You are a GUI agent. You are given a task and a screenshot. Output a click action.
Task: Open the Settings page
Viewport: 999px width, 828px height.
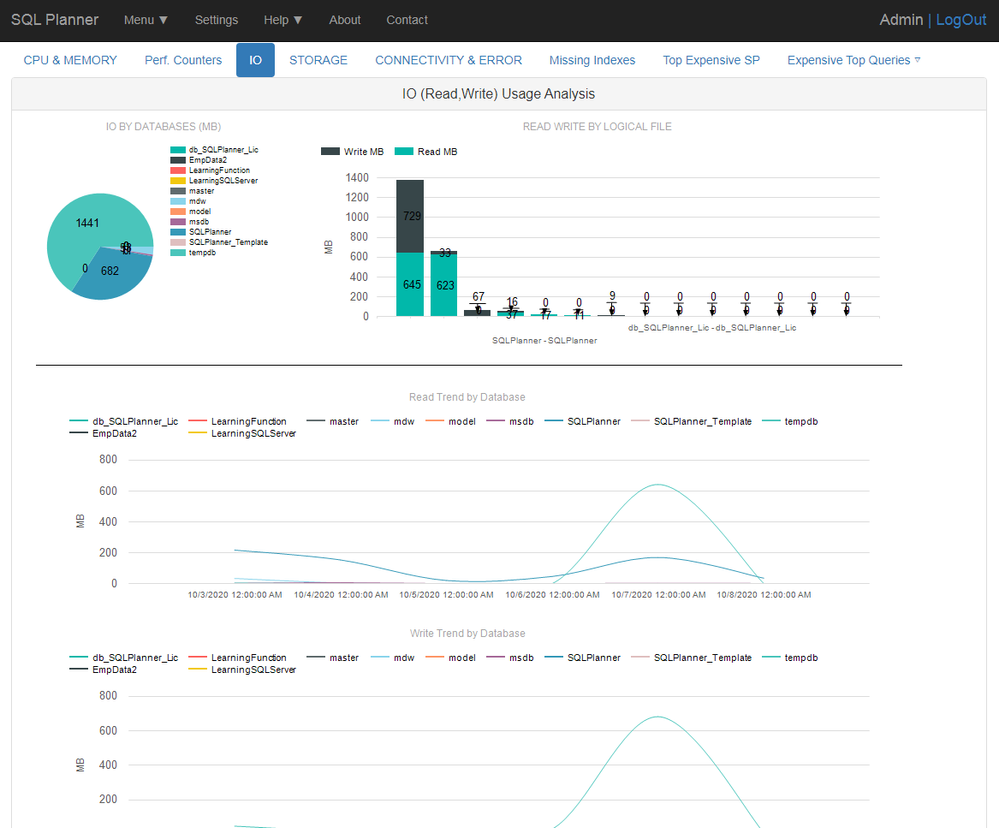coord(216,20)
